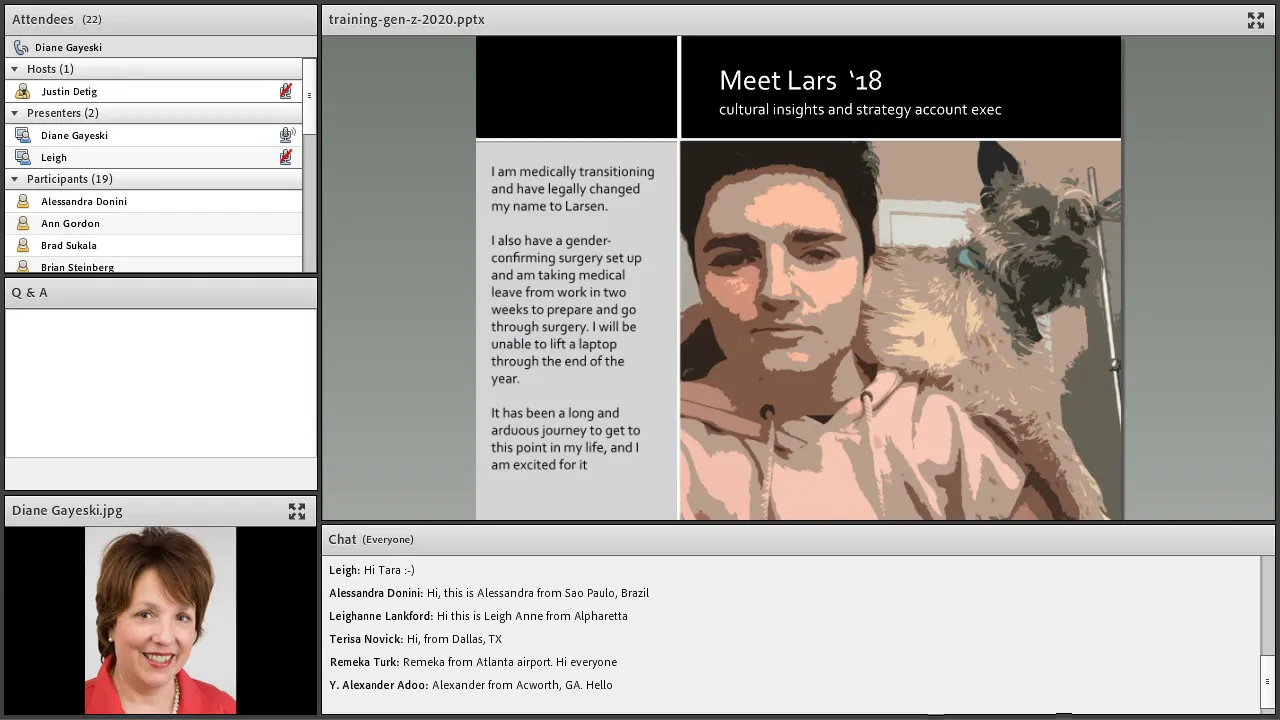Click the Chat (Everyone) pod title
1280x720 pixels.
371,539
